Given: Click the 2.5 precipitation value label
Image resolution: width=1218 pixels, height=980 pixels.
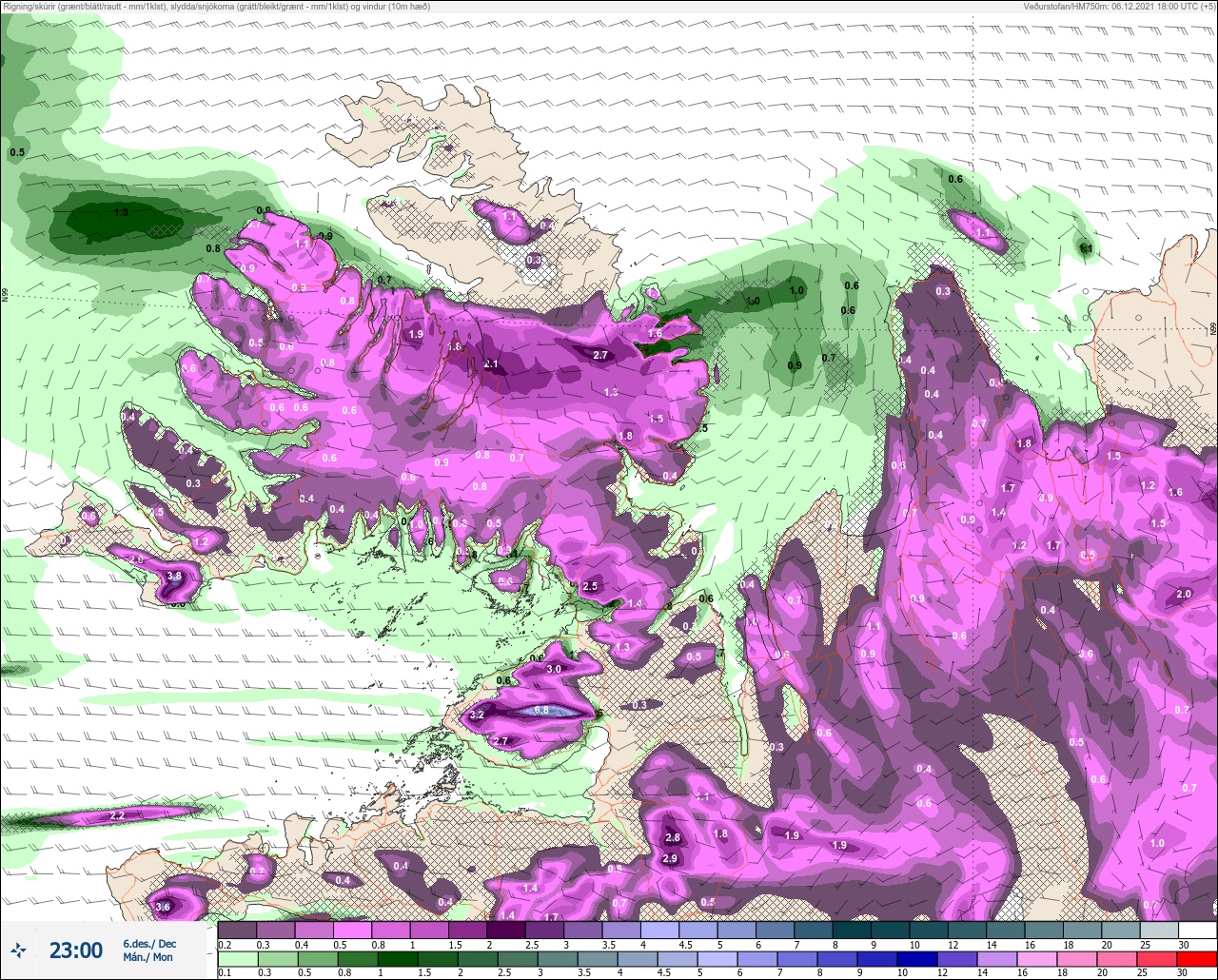Looking at the screenshot, I should click(590, 586).
